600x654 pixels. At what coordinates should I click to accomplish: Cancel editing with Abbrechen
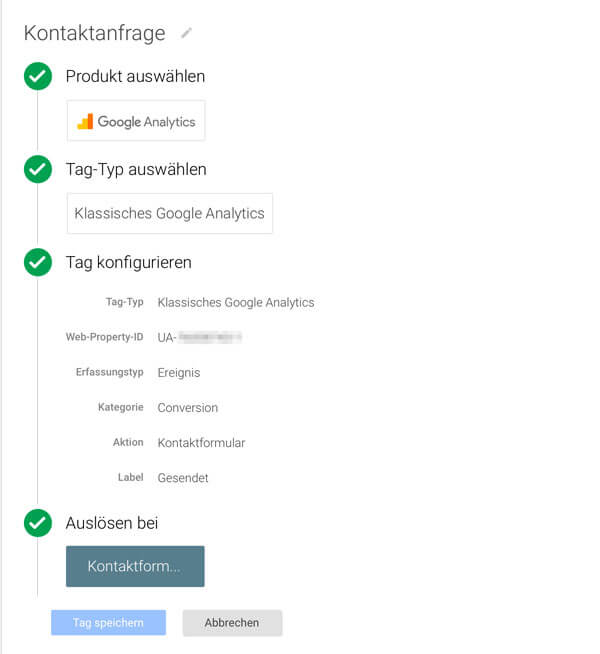(232, 623)
